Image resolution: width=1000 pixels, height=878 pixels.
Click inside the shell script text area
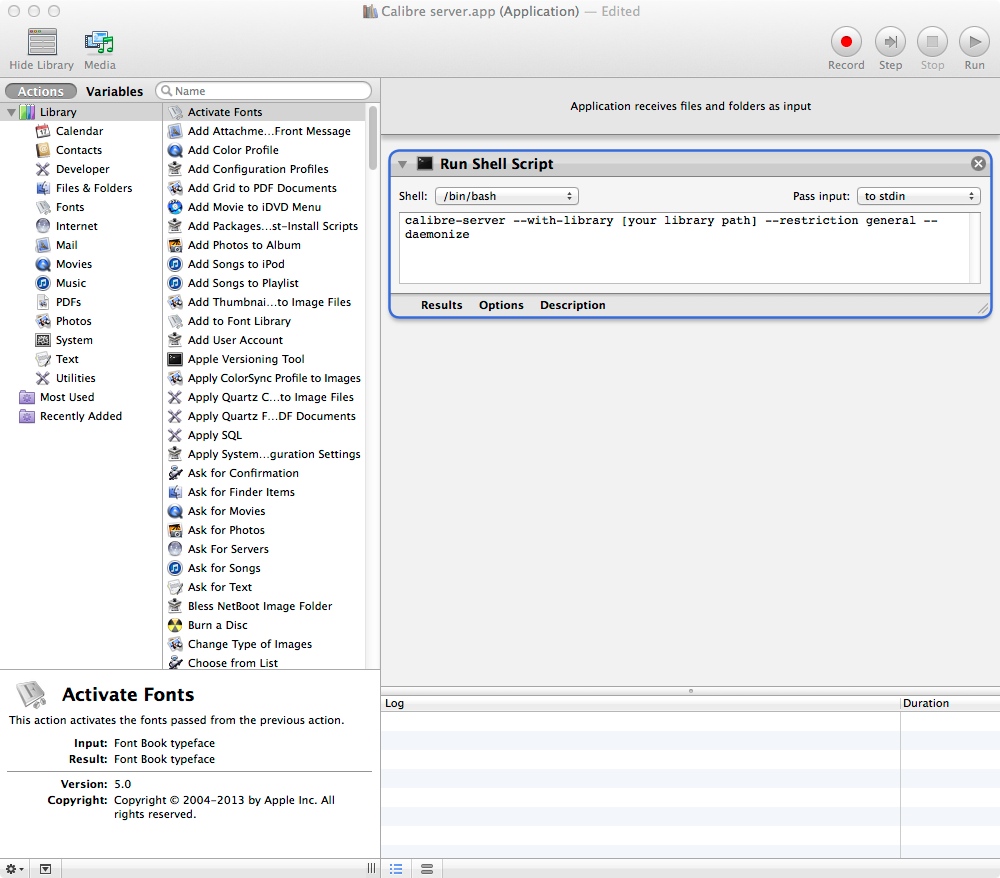[x=689, y=247]
